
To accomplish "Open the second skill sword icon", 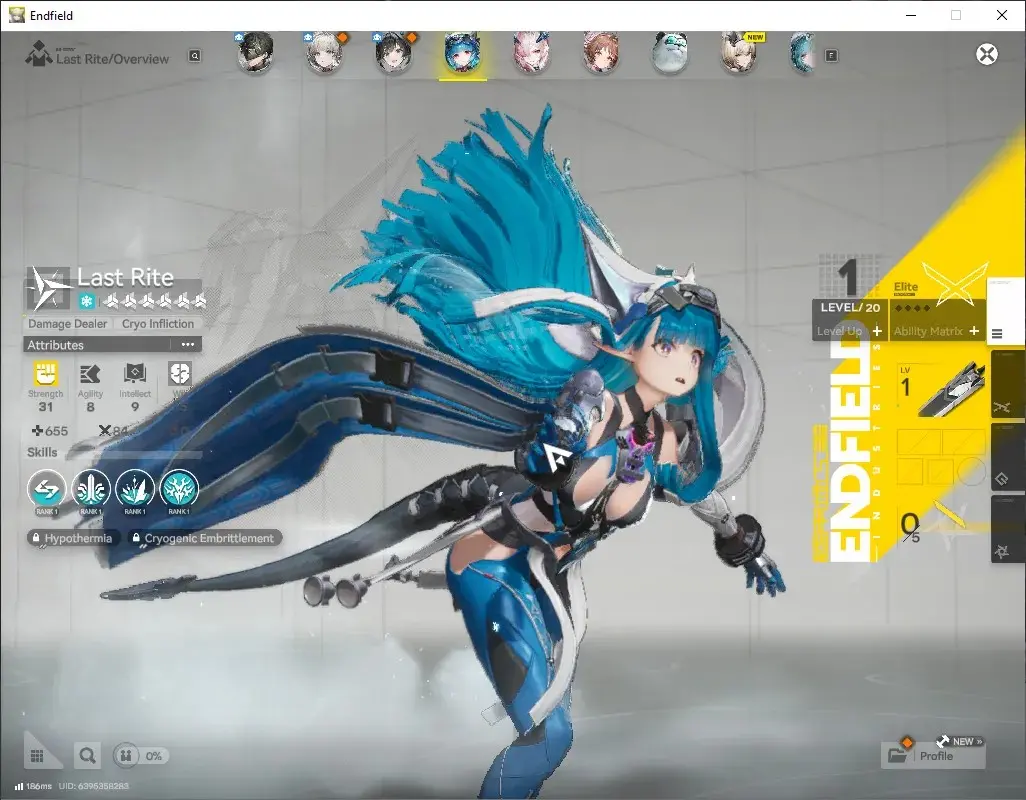I will click(x=90, y=489).
